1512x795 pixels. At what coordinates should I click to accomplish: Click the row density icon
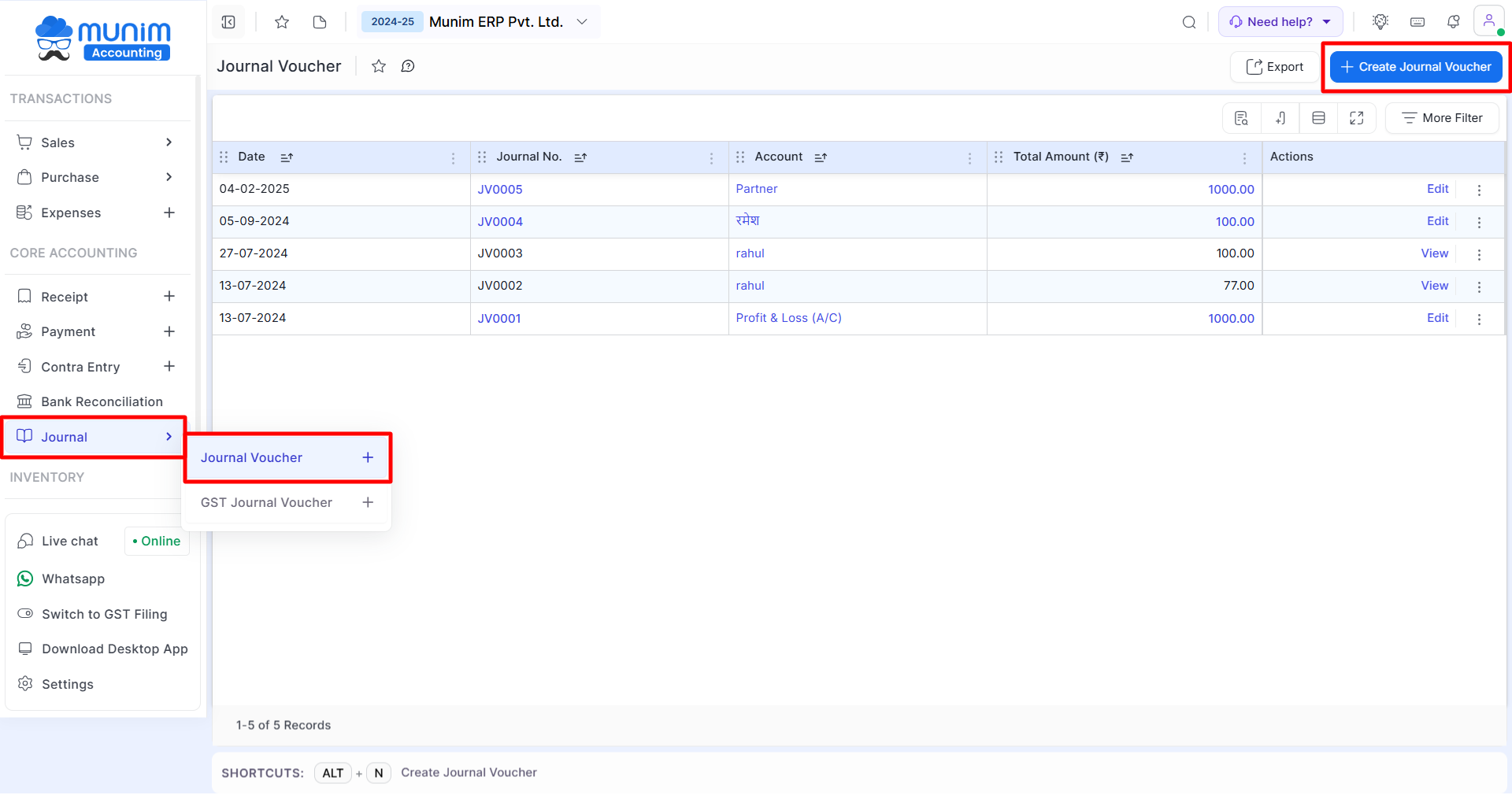pyautogui.click(x=1318, y=118)
